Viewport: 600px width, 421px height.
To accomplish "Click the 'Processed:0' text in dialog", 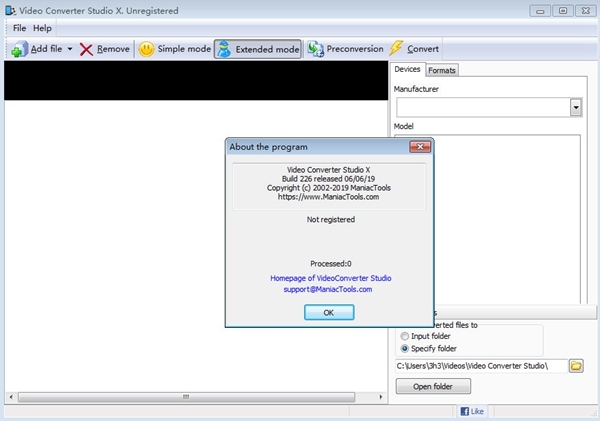I will 331,264.
